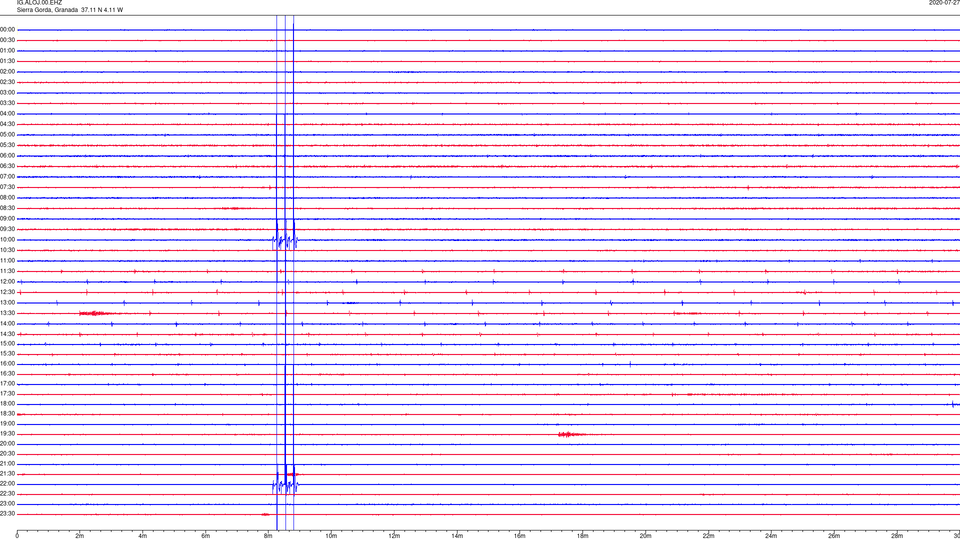Screen dimensions: 960x540
Task: Click the station code IG.ALOJ.00.EHZ
Action: (x=39, y=3)
